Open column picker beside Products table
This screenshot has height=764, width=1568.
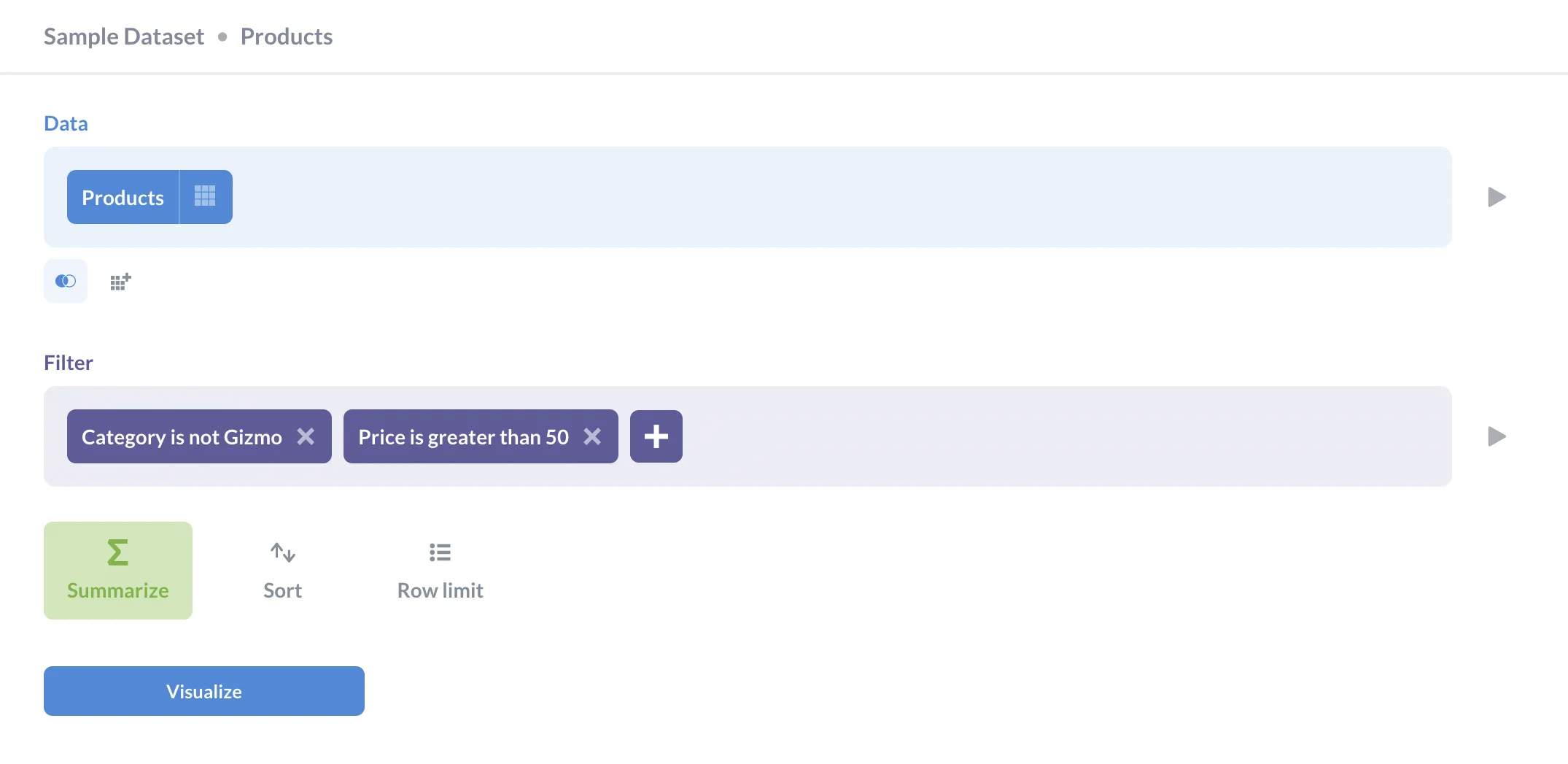(x=205, y=196)
